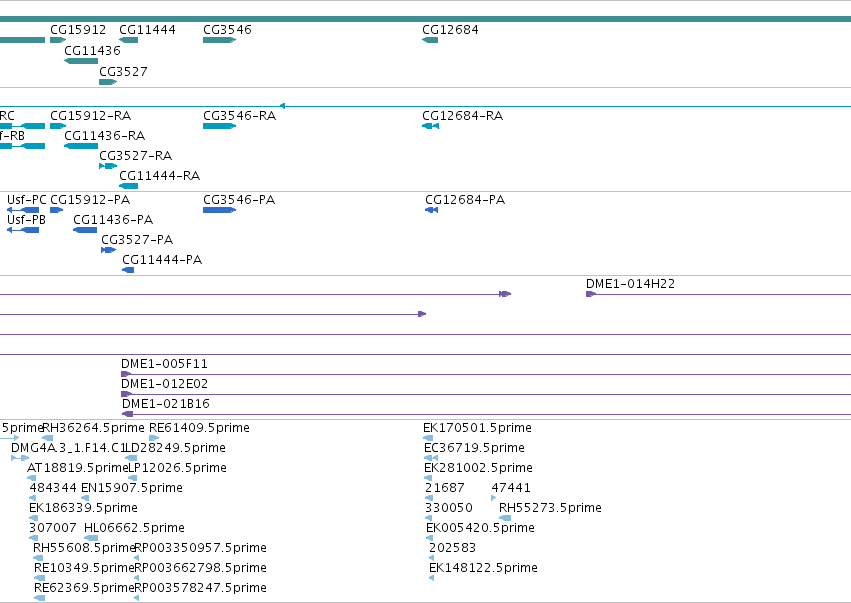Open the RE10349.5prime EST
The width and height of the screenshot is (851, 603).
(x=40, y=578)
